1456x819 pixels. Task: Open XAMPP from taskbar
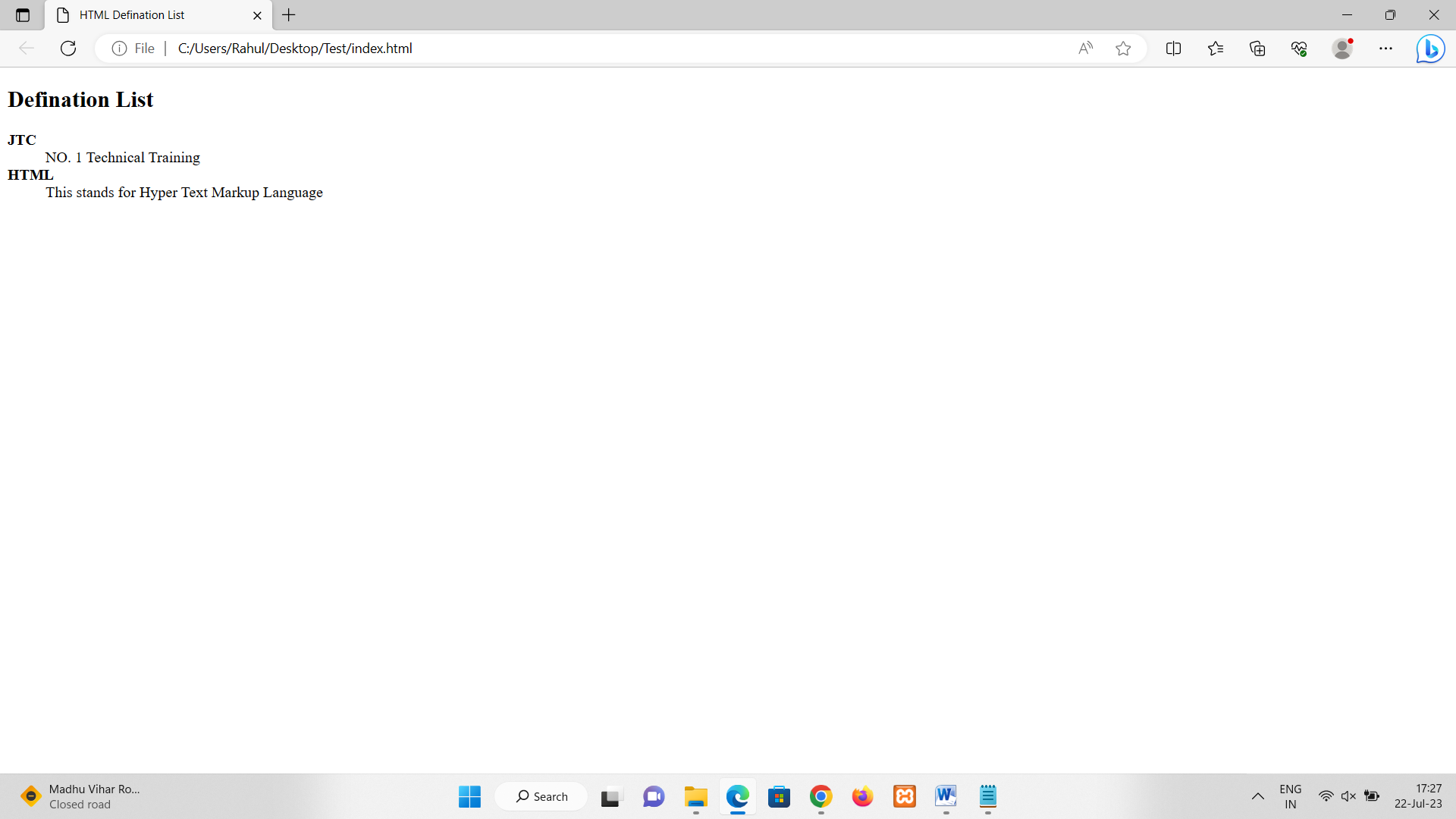tap(905, 796)
